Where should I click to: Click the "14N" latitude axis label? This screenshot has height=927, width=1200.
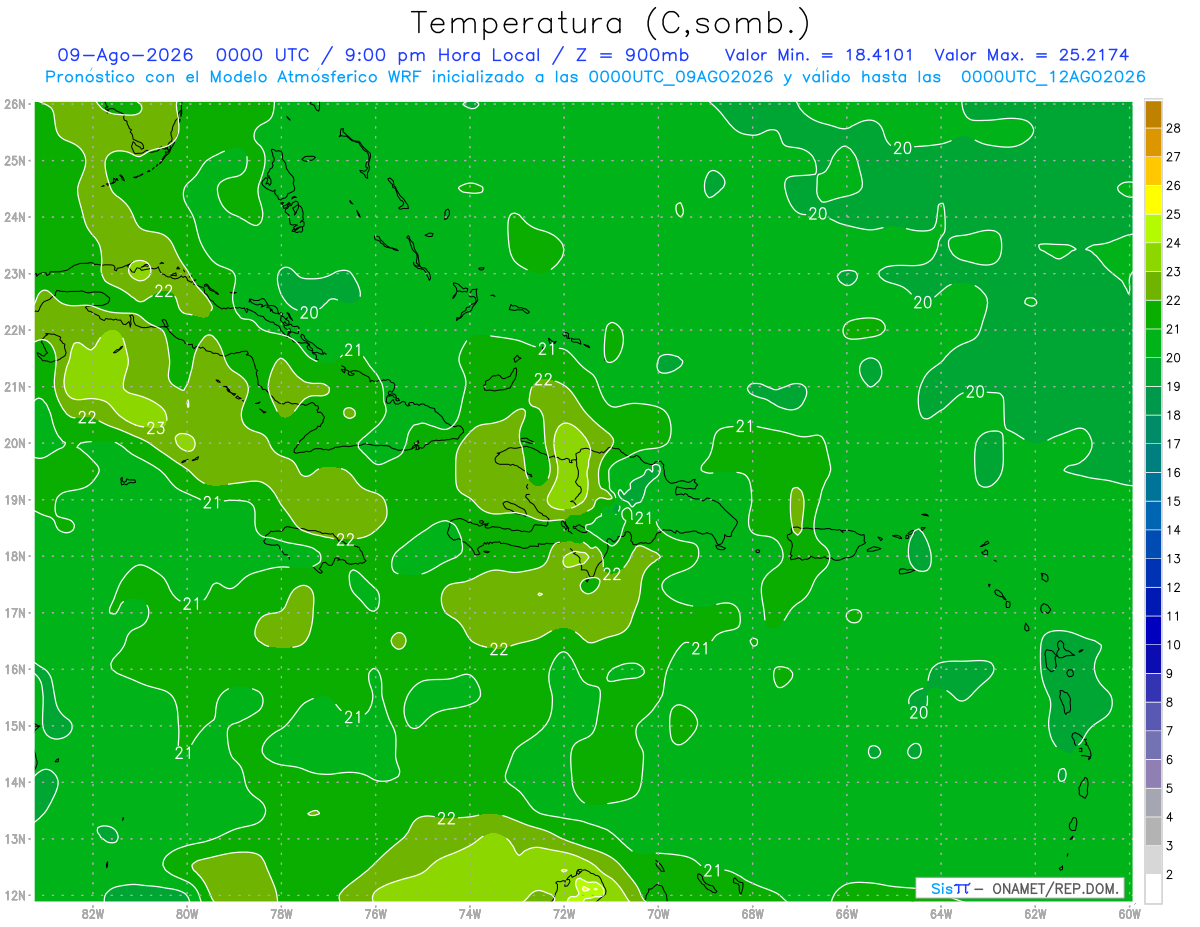15,782
